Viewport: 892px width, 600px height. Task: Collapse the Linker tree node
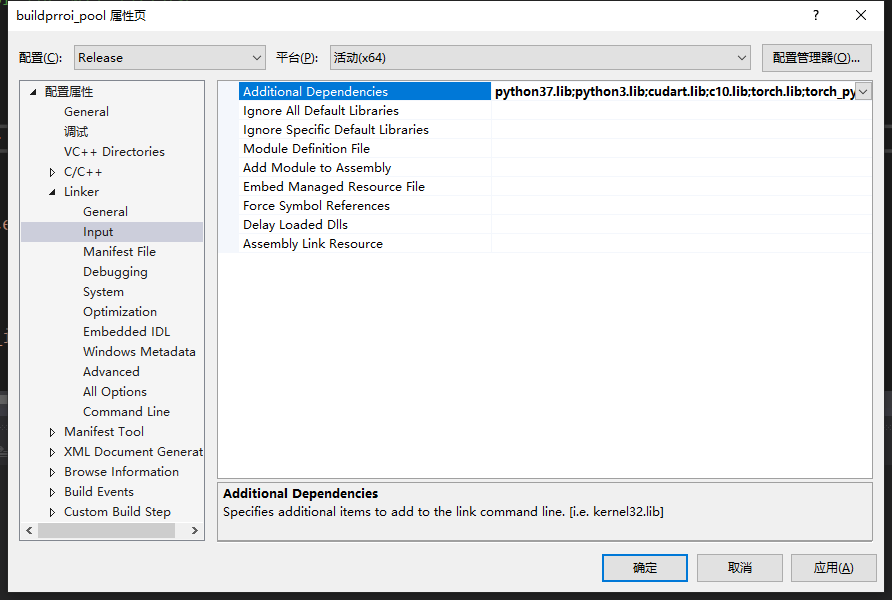click(x=51, y=191)
